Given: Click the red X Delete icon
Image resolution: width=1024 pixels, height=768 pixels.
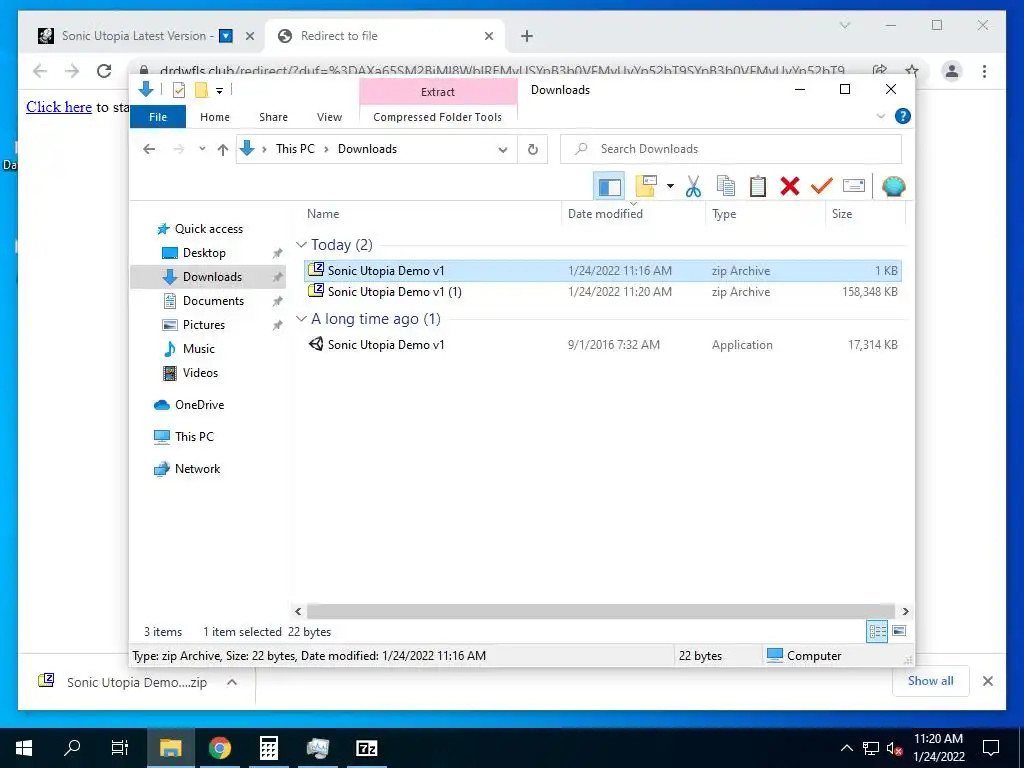Looking at the screenshot, I should [790, 187].
